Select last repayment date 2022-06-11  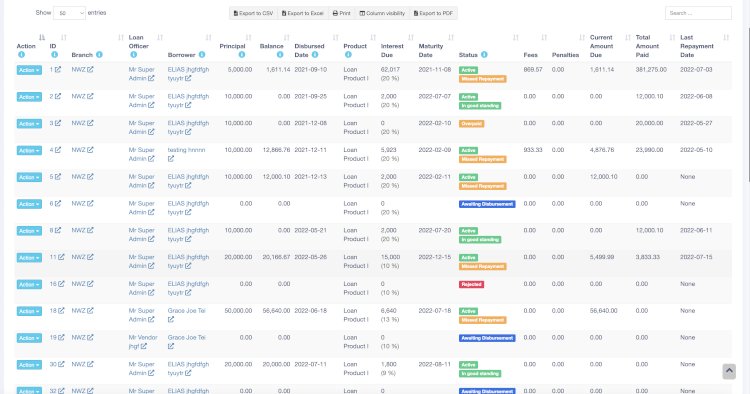click(696, 230)
